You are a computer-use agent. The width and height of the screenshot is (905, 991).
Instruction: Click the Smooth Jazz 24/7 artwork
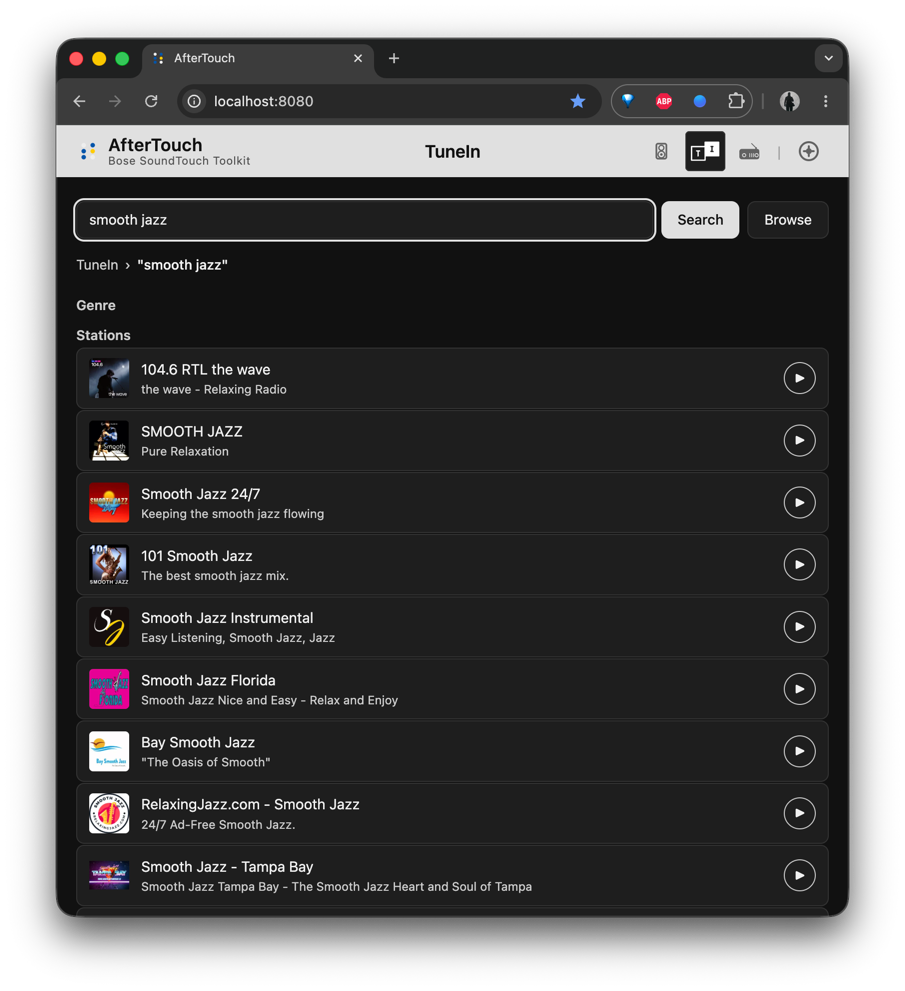109,502
